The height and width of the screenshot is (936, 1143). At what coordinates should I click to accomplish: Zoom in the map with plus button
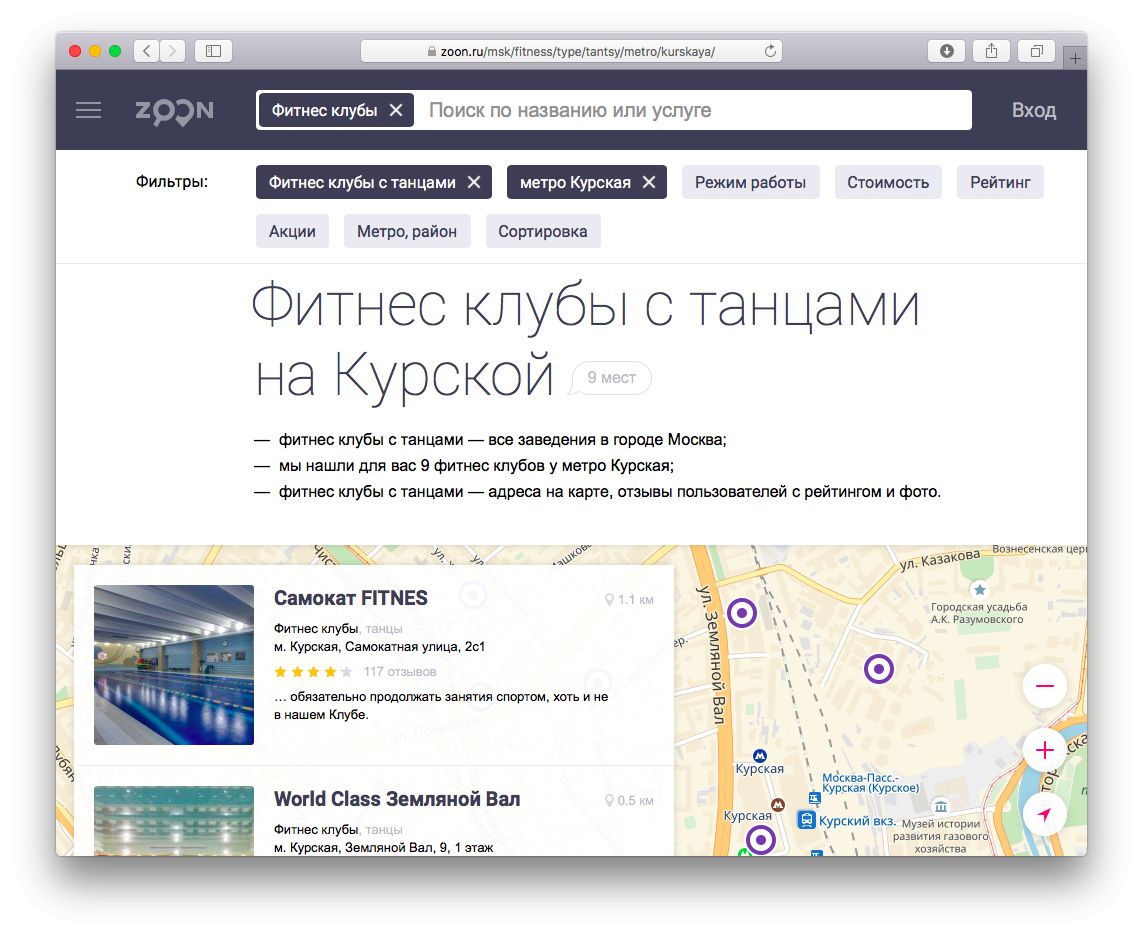click(x=1045, y=750)
